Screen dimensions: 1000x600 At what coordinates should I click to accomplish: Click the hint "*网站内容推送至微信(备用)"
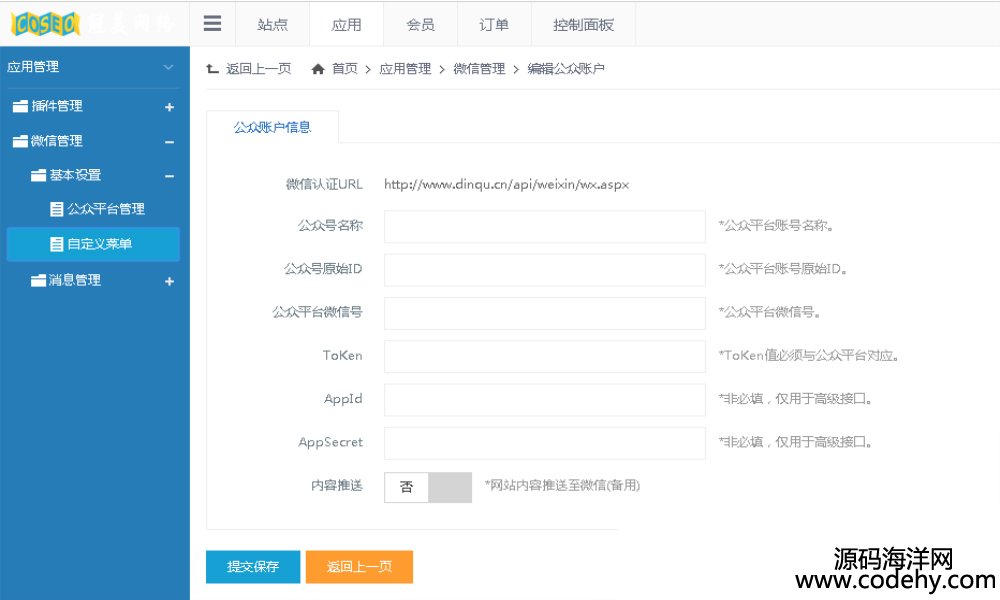(562, 485)
